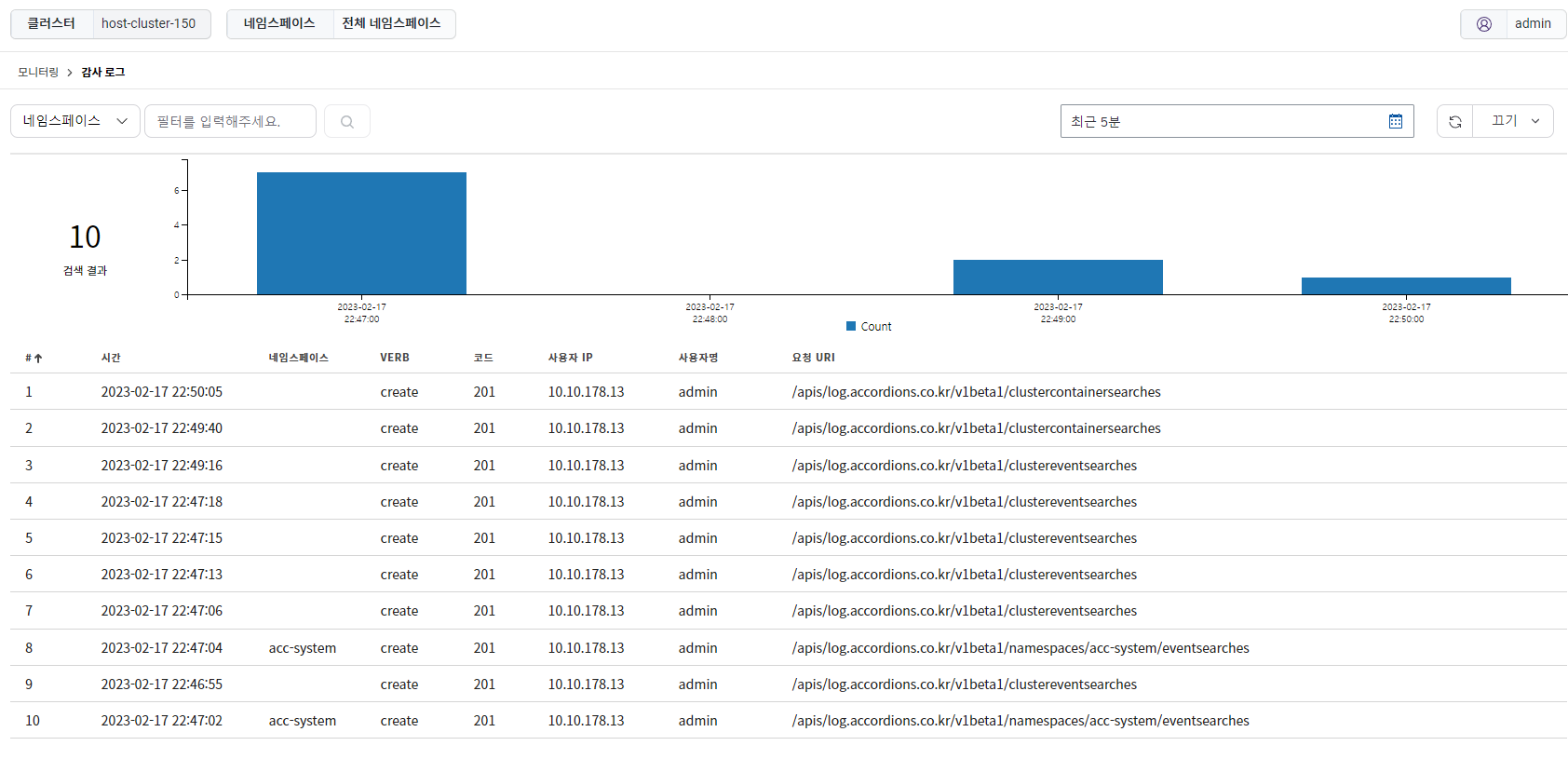
Task: Click the 시간 column header
Action: (111, 358)
